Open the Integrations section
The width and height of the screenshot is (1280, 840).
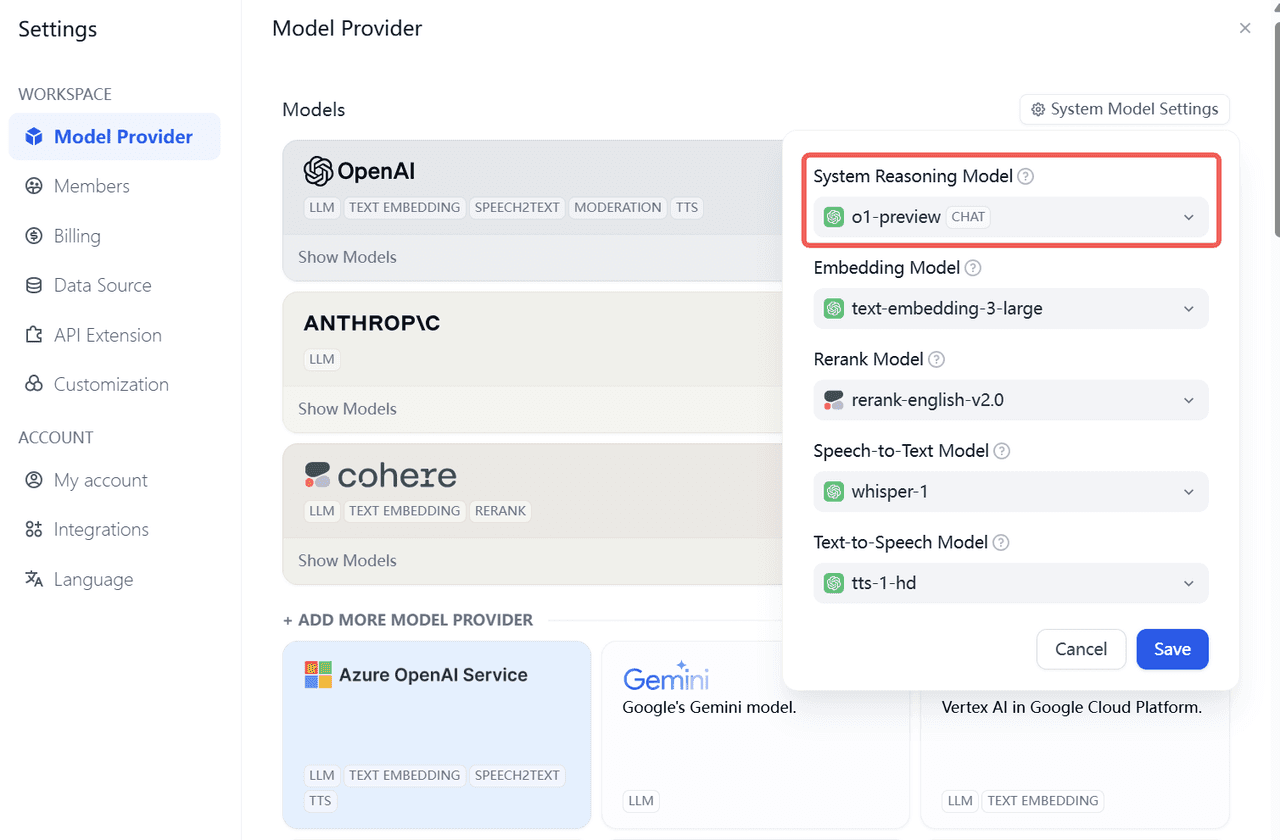(33, 529)
